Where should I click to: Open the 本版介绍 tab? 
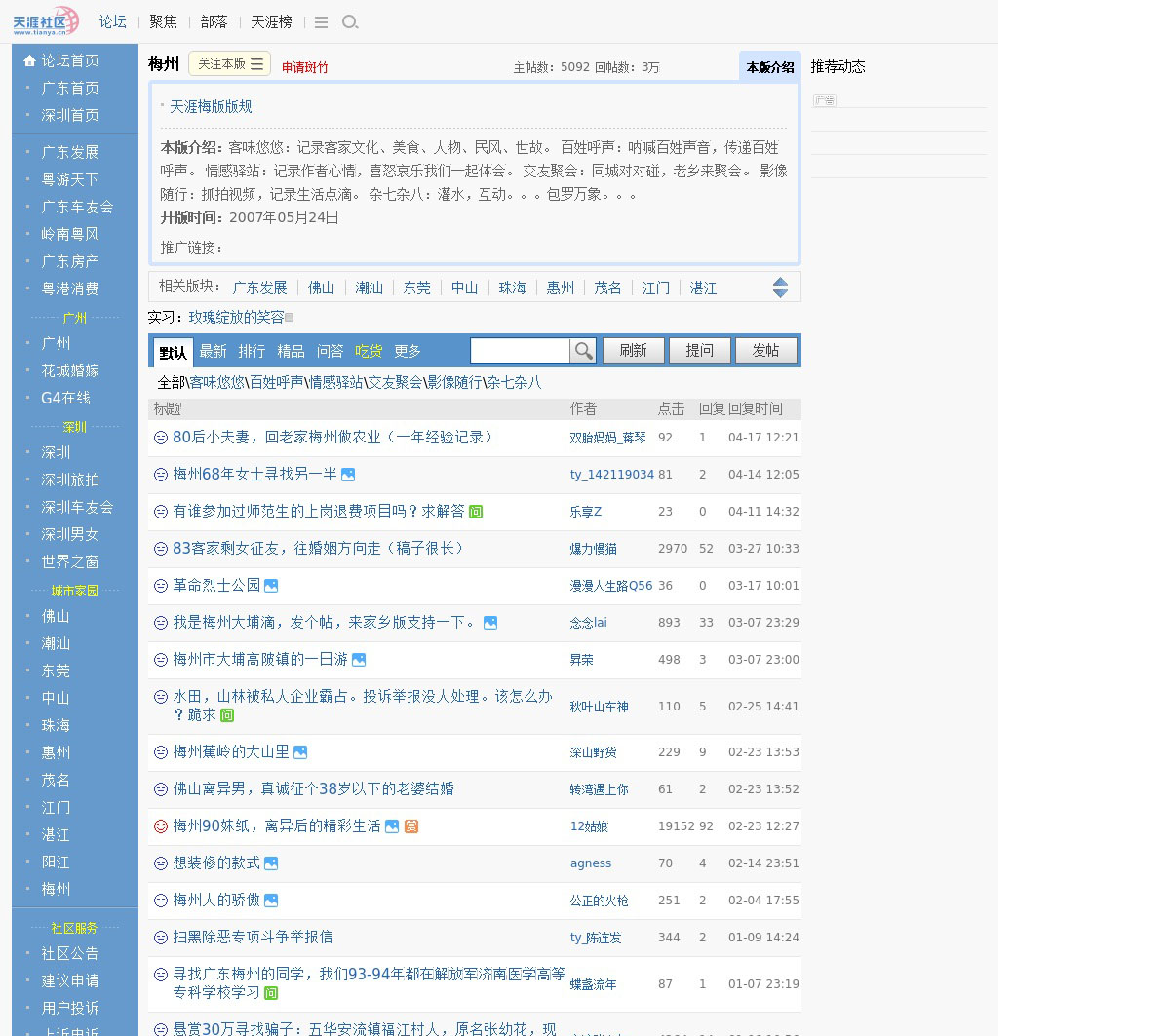point(769,67)
